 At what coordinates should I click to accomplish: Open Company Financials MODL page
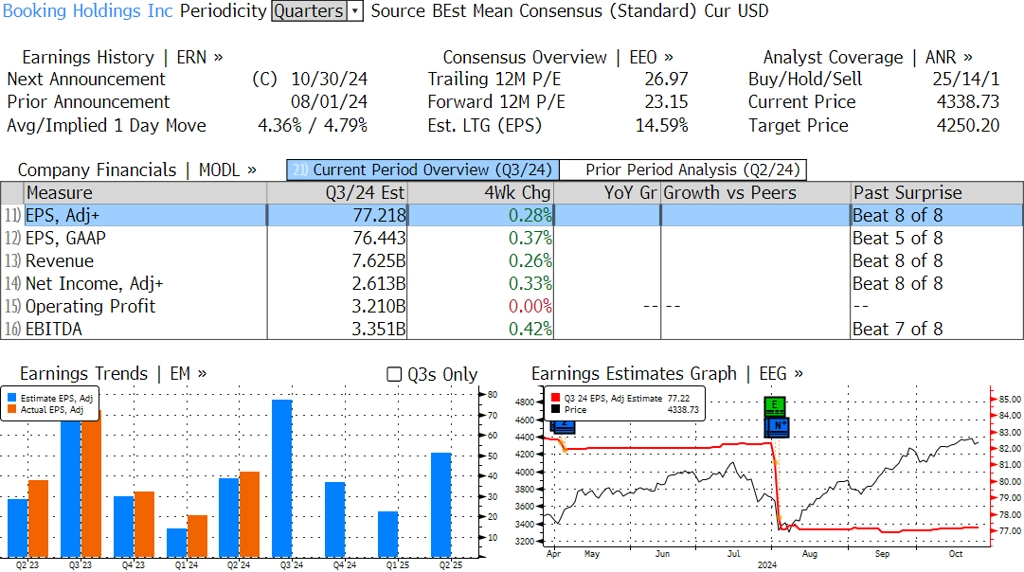click(x=137, y=170)
